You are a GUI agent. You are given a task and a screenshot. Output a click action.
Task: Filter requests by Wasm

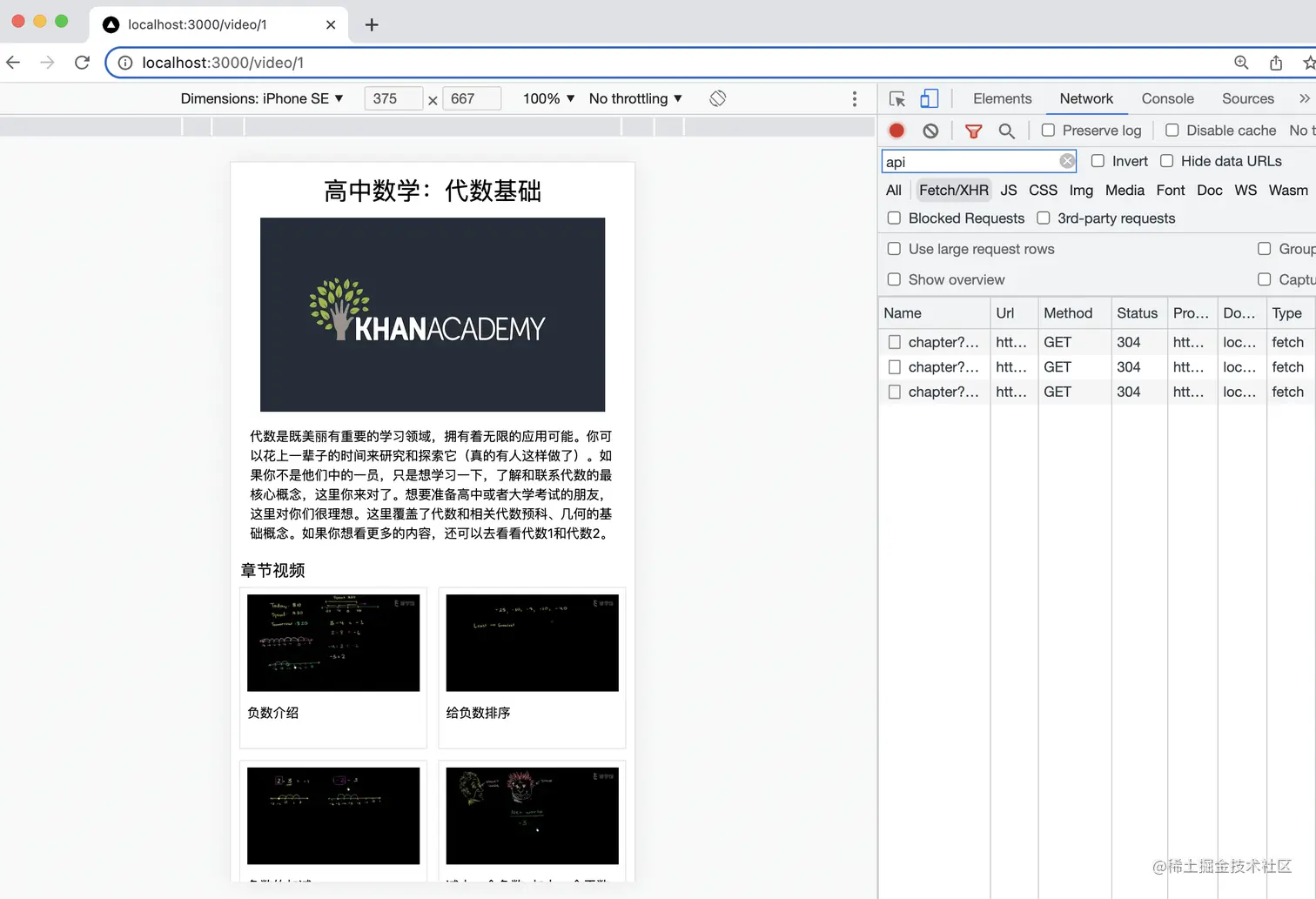1288,190
